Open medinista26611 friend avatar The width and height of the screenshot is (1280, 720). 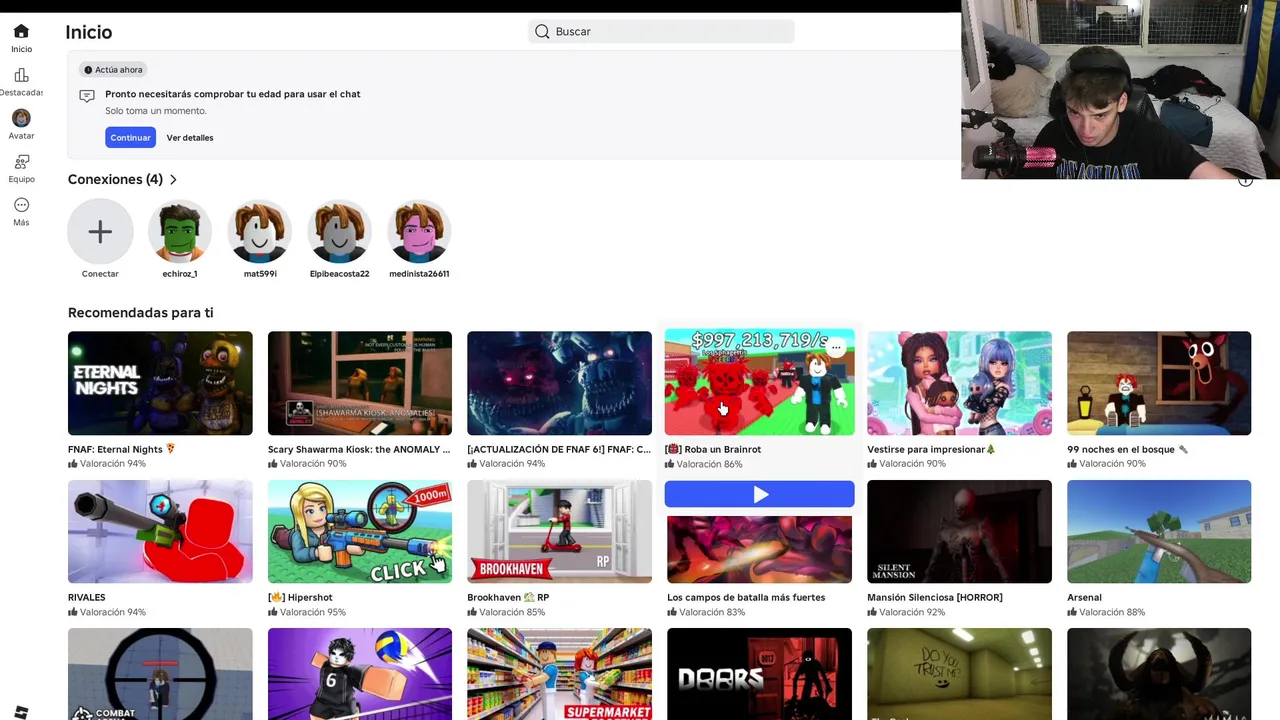(x=420, y=232)
